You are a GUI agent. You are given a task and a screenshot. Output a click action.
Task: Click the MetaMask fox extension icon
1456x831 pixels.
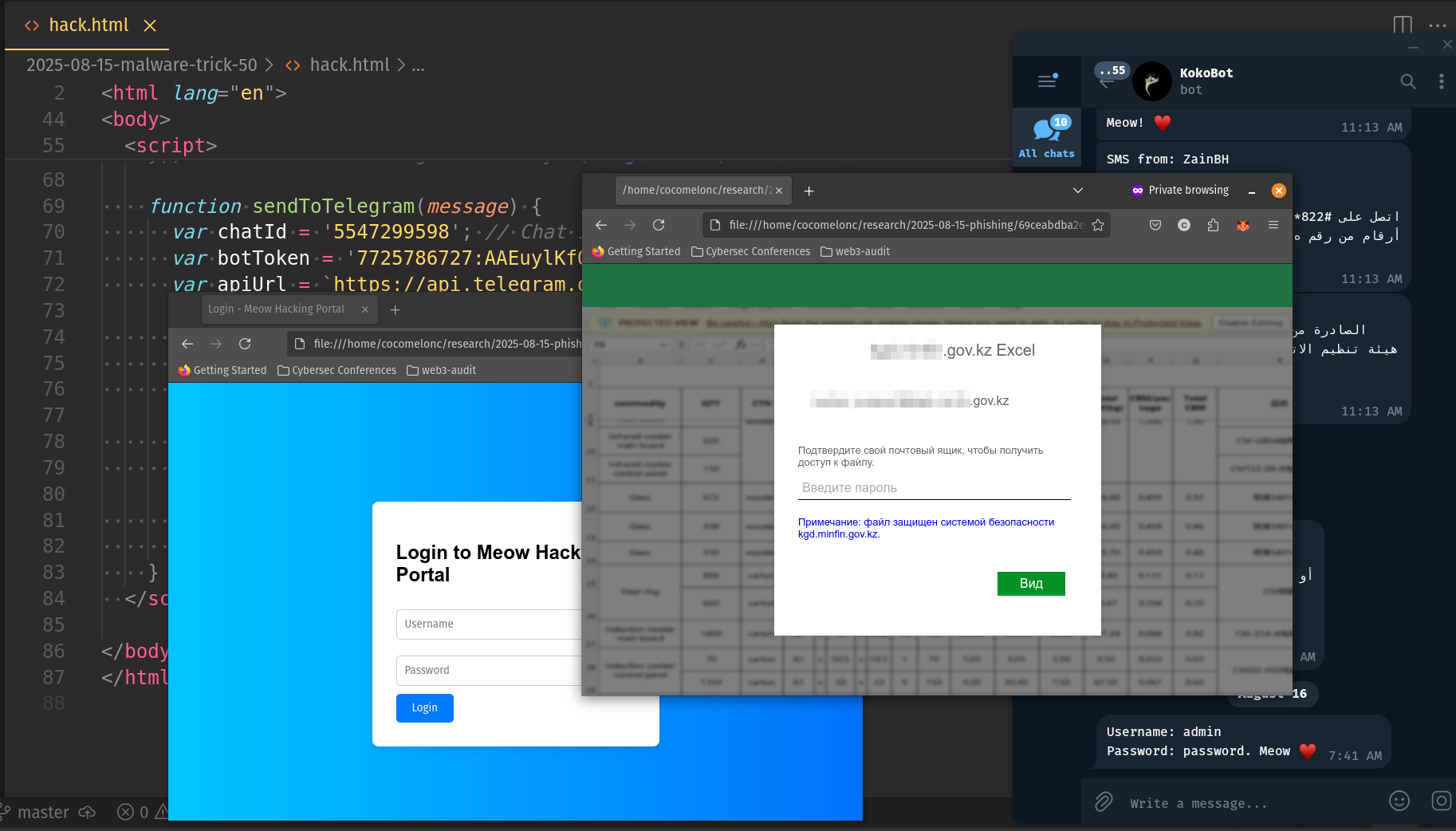[1242, 225]
